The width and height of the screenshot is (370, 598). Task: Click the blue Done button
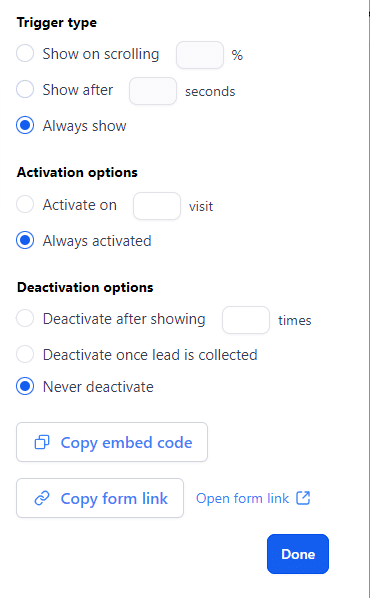click(298, 554)
